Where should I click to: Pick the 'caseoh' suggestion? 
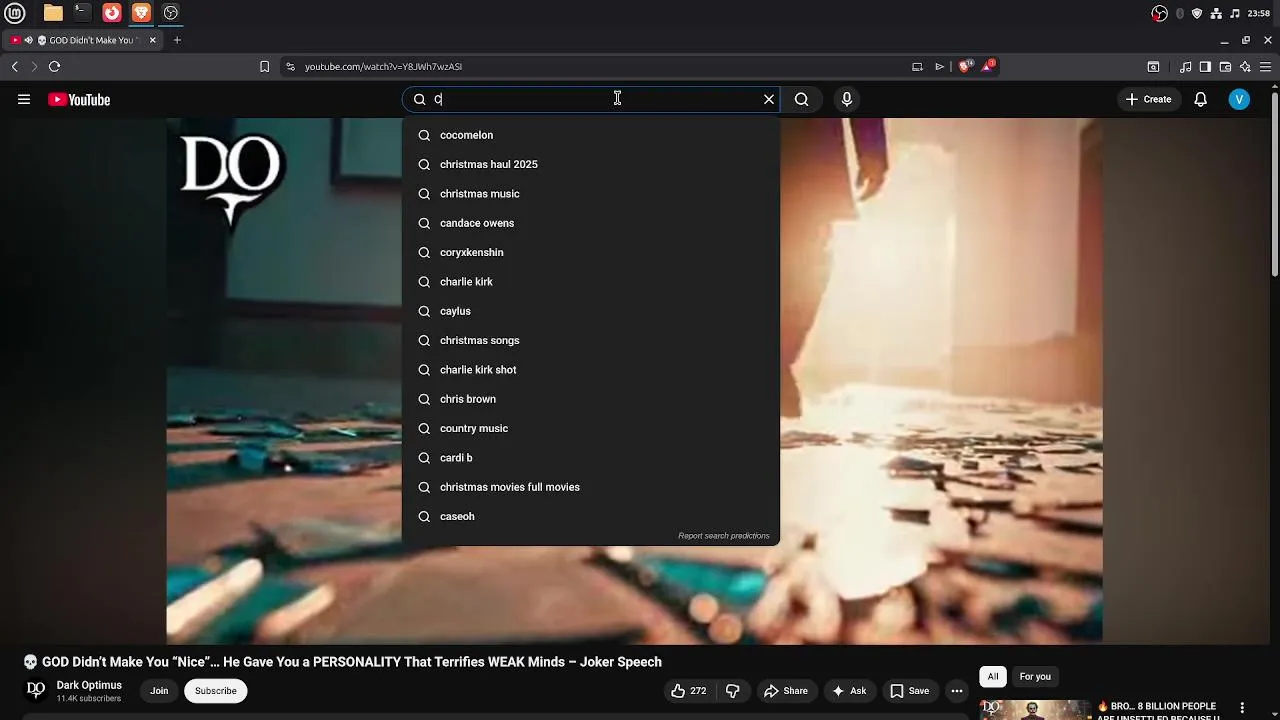click(590, 516)
